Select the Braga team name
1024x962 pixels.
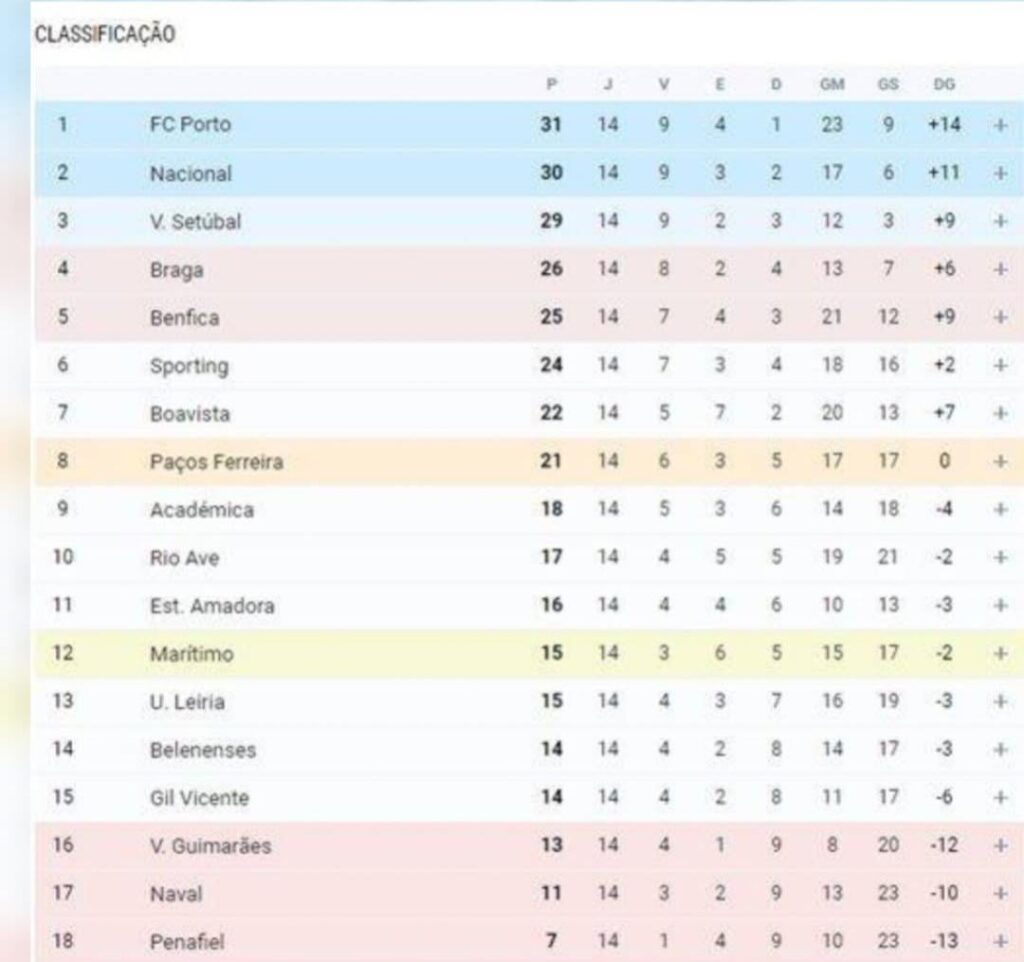tap(178, 269)
